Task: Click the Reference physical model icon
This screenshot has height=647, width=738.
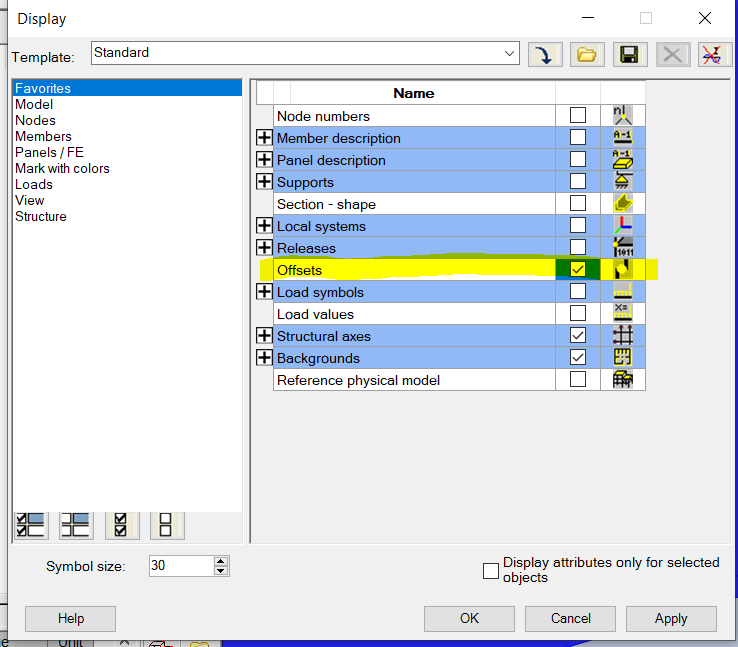Action: point(623,379)
